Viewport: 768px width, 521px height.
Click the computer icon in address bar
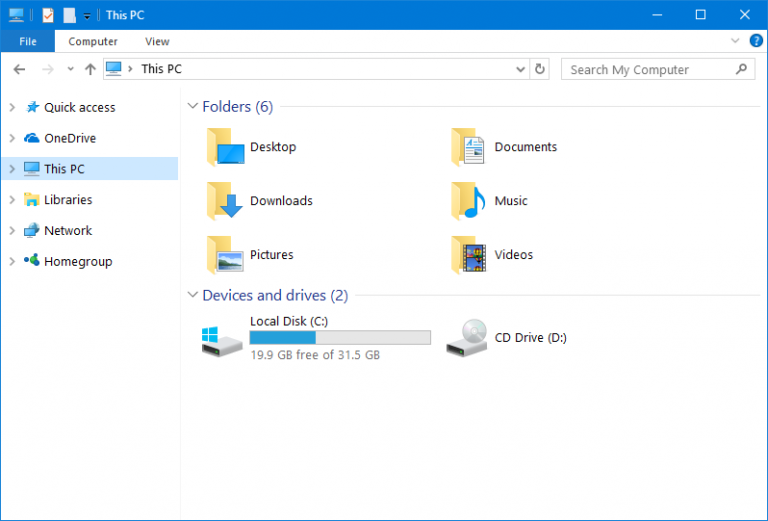(114, 69)
